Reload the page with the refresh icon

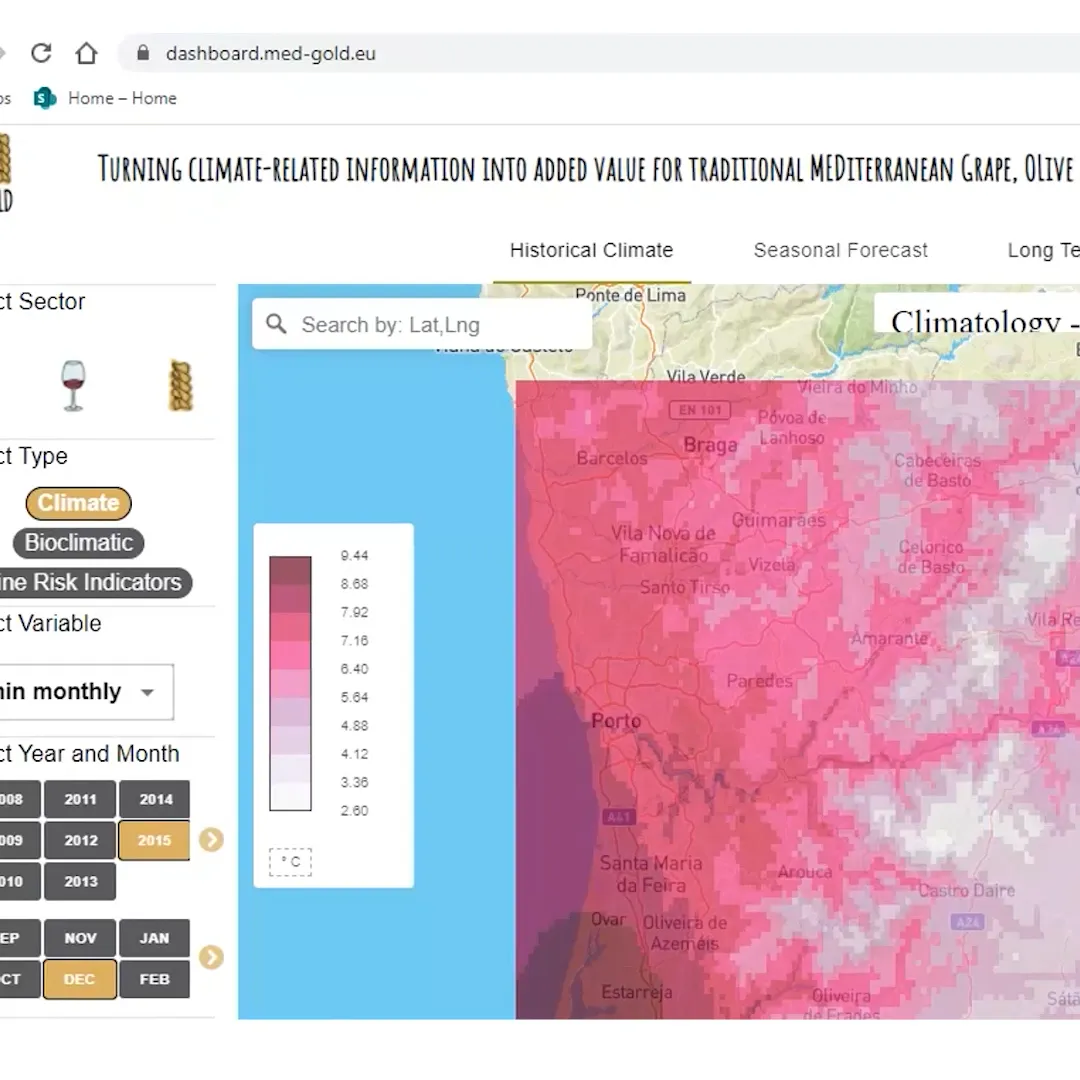[41, 53]
